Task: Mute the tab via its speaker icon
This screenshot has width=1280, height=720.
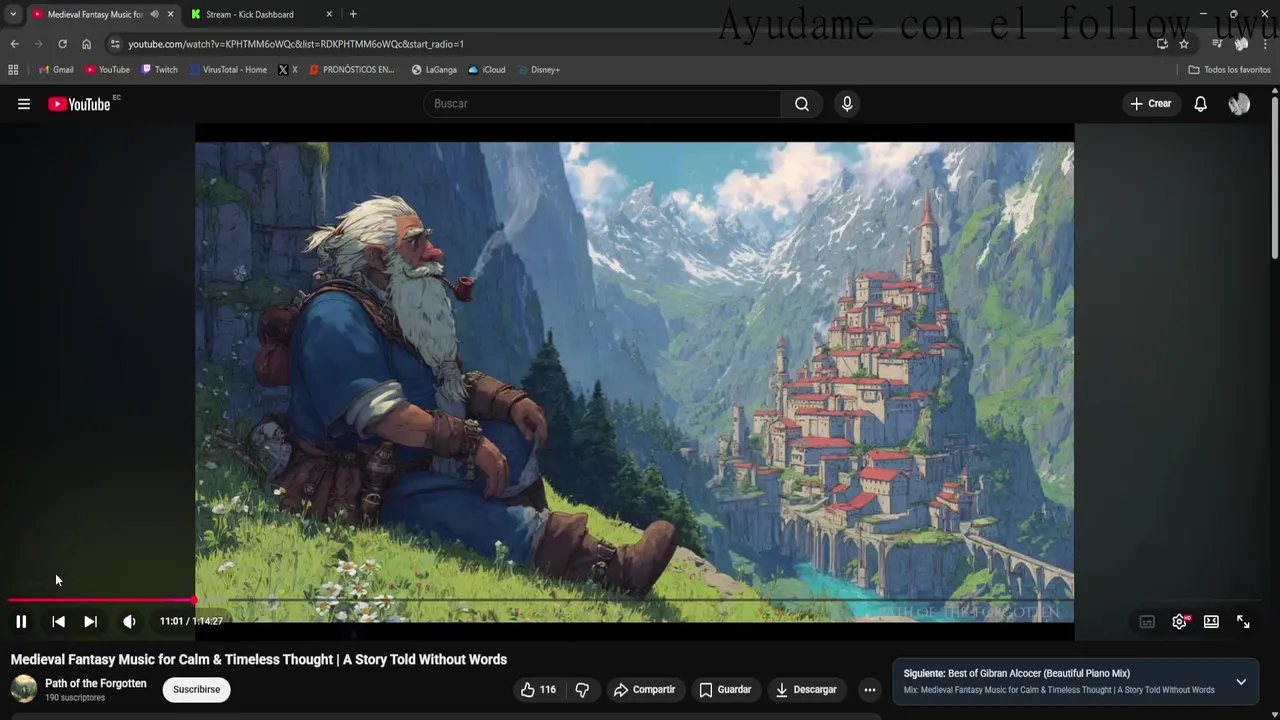Action: click(154, 14)
